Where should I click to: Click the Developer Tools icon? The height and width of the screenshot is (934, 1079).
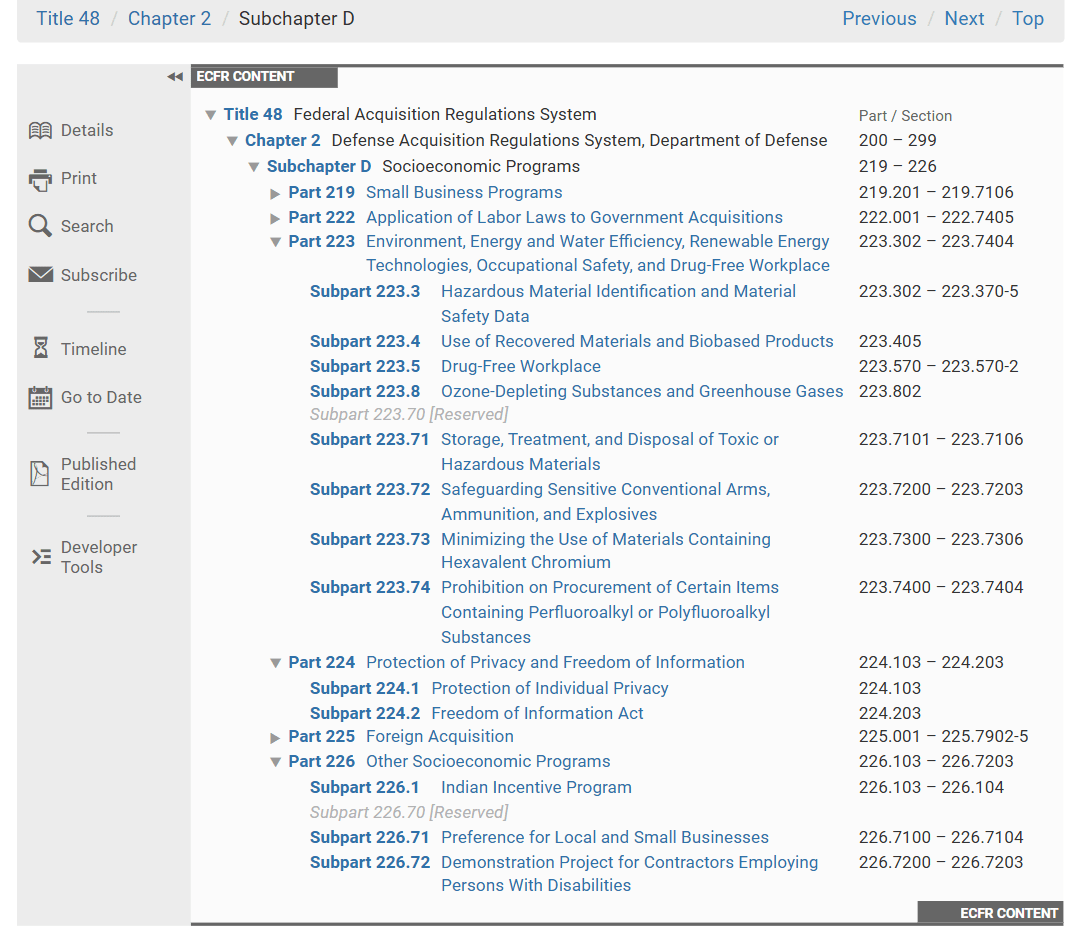[41, 556]
